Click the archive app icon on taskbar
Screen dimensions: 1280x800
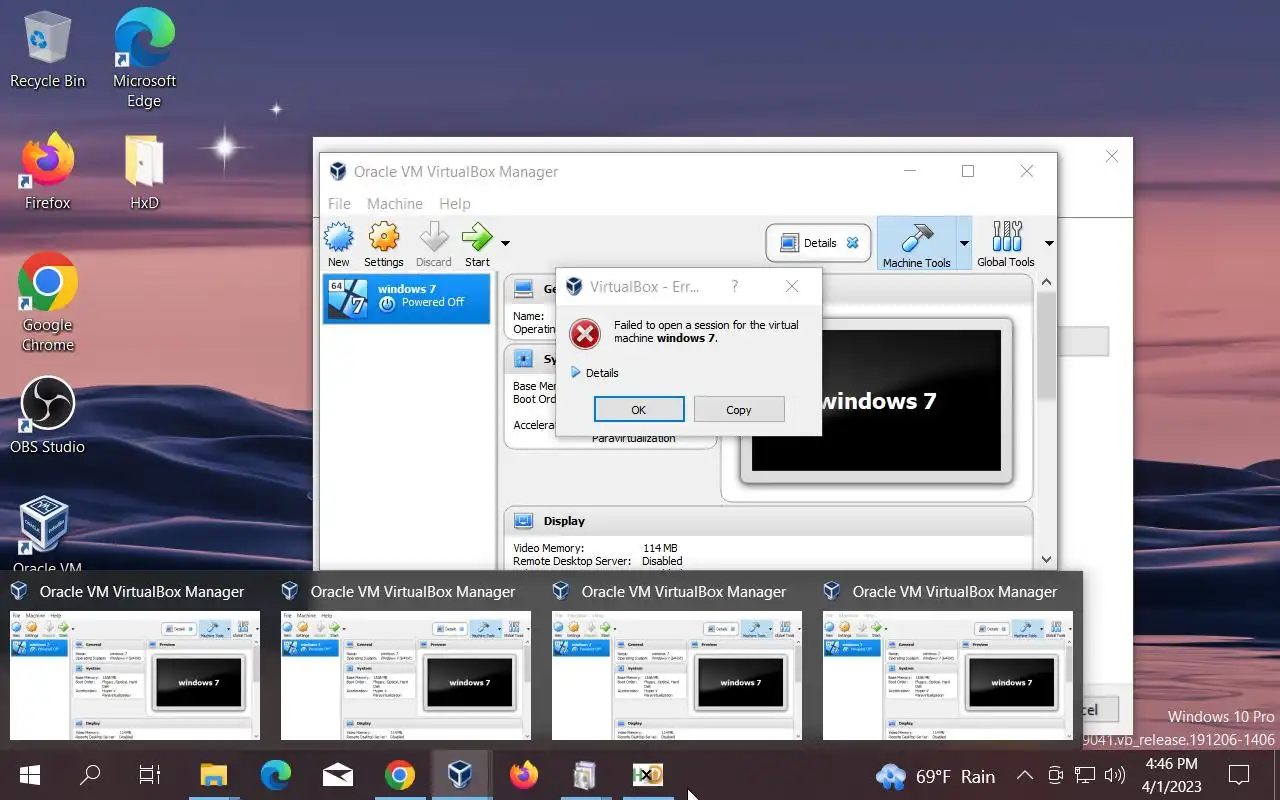coord(585,775)
